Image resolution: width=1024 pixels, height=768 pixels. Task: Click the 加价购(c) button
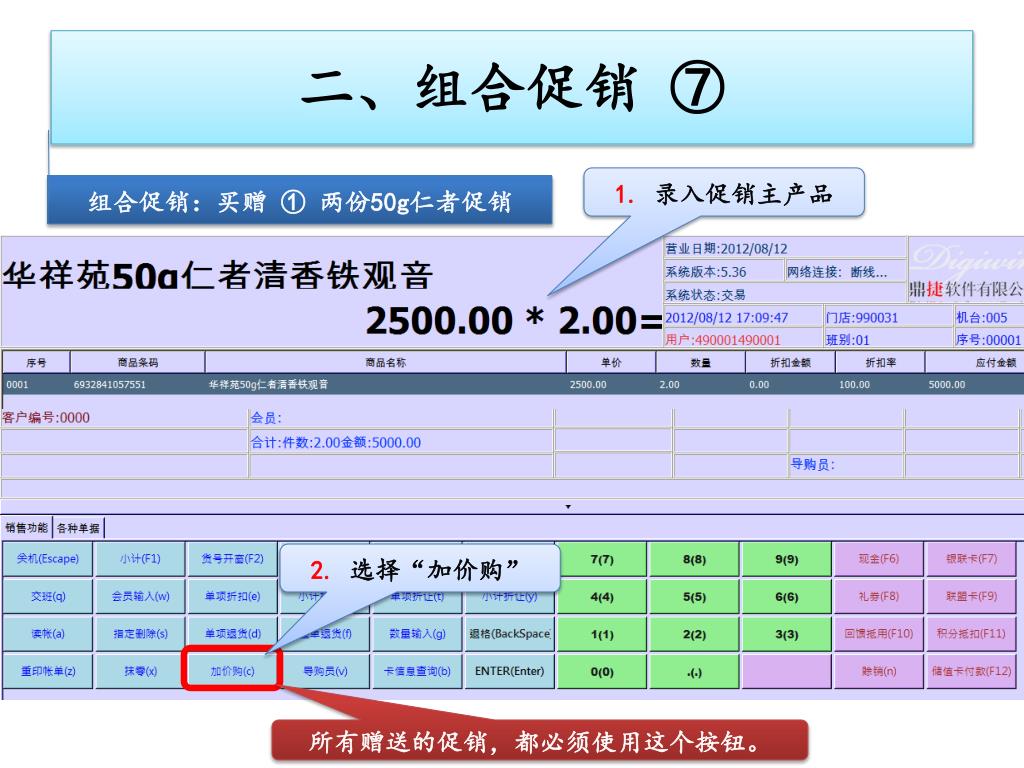pos(232,671)
